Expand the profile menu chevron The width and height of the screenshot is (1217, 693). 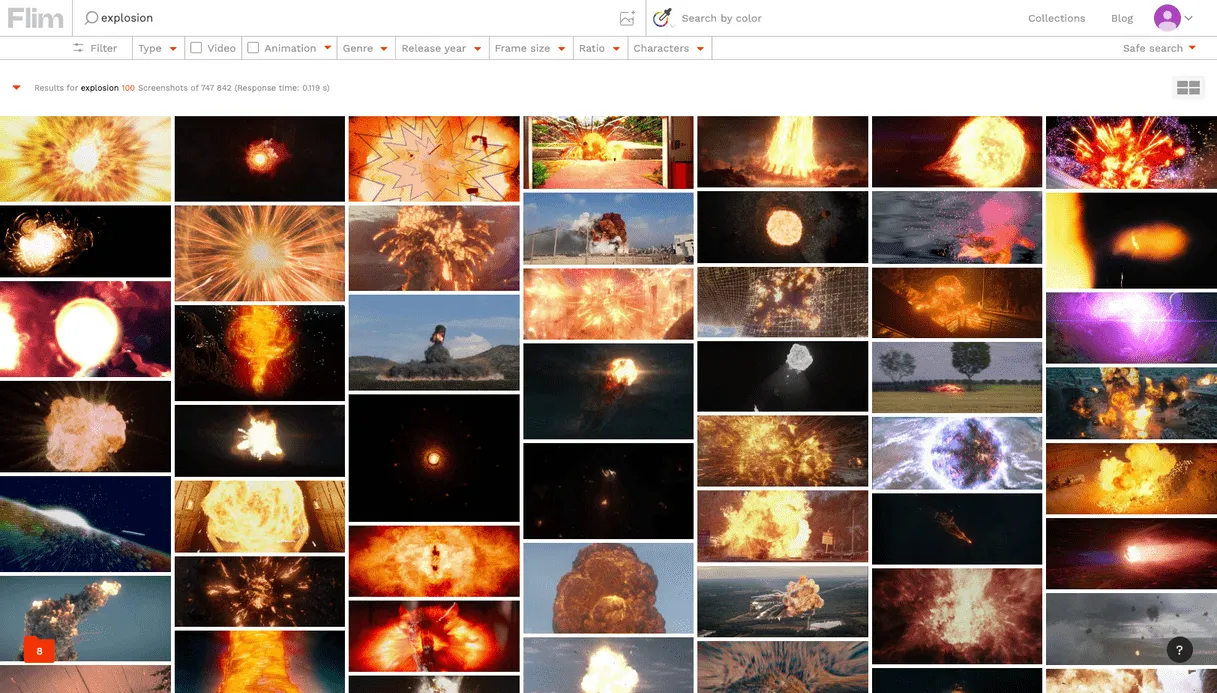click(x=1189, y=18)
